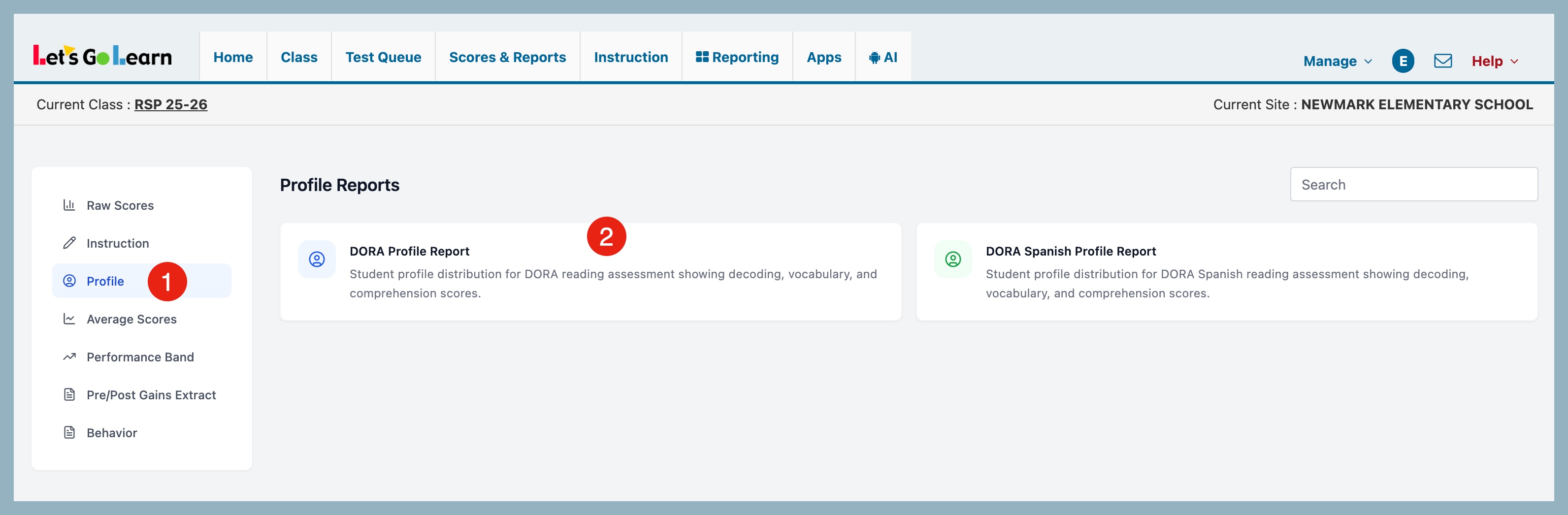Click the user avatar E icon
This screenshot has width=1568, height=515.
coord(1403,61)
